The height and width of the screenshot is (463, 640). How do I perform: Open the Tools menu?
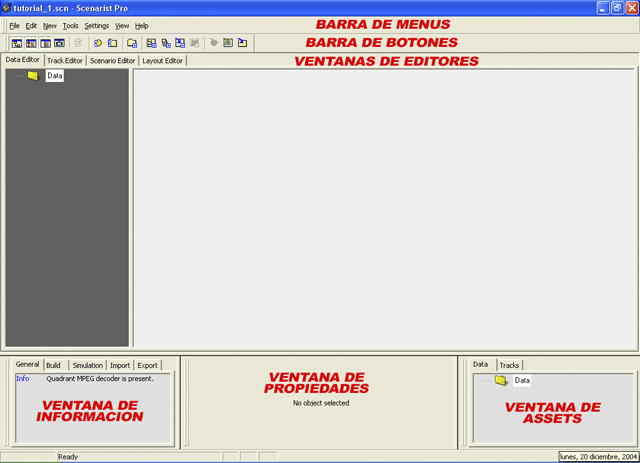click(71, 26)
